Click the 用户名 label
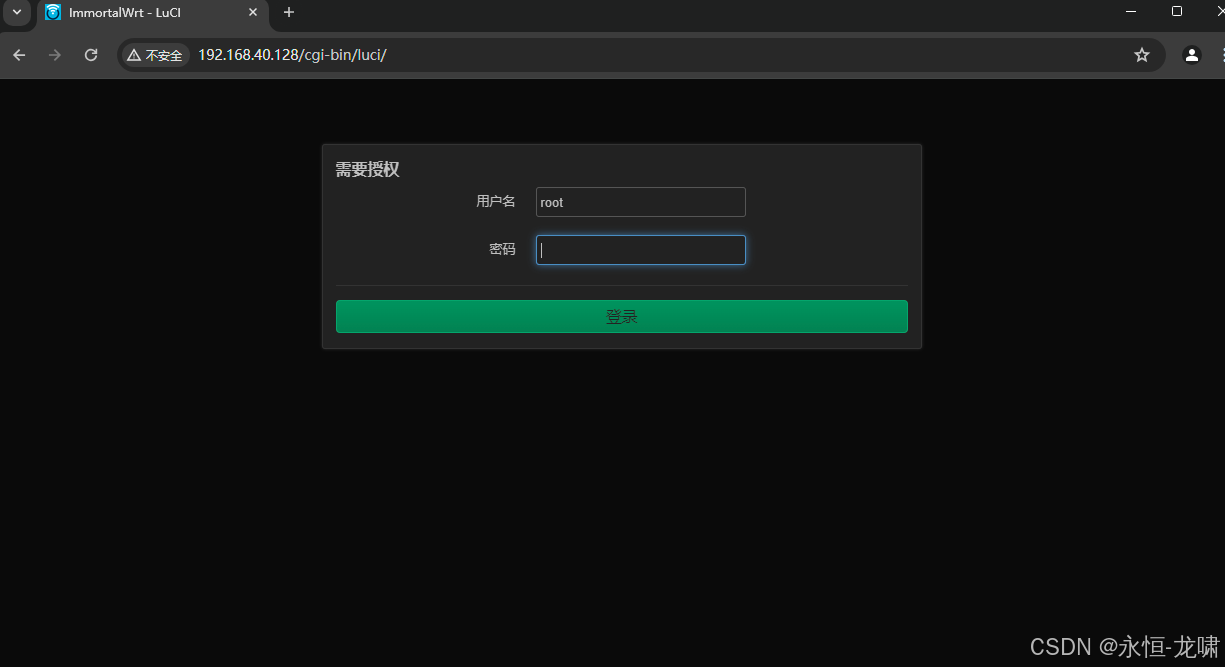1225x667 pixels. [496, 202]
